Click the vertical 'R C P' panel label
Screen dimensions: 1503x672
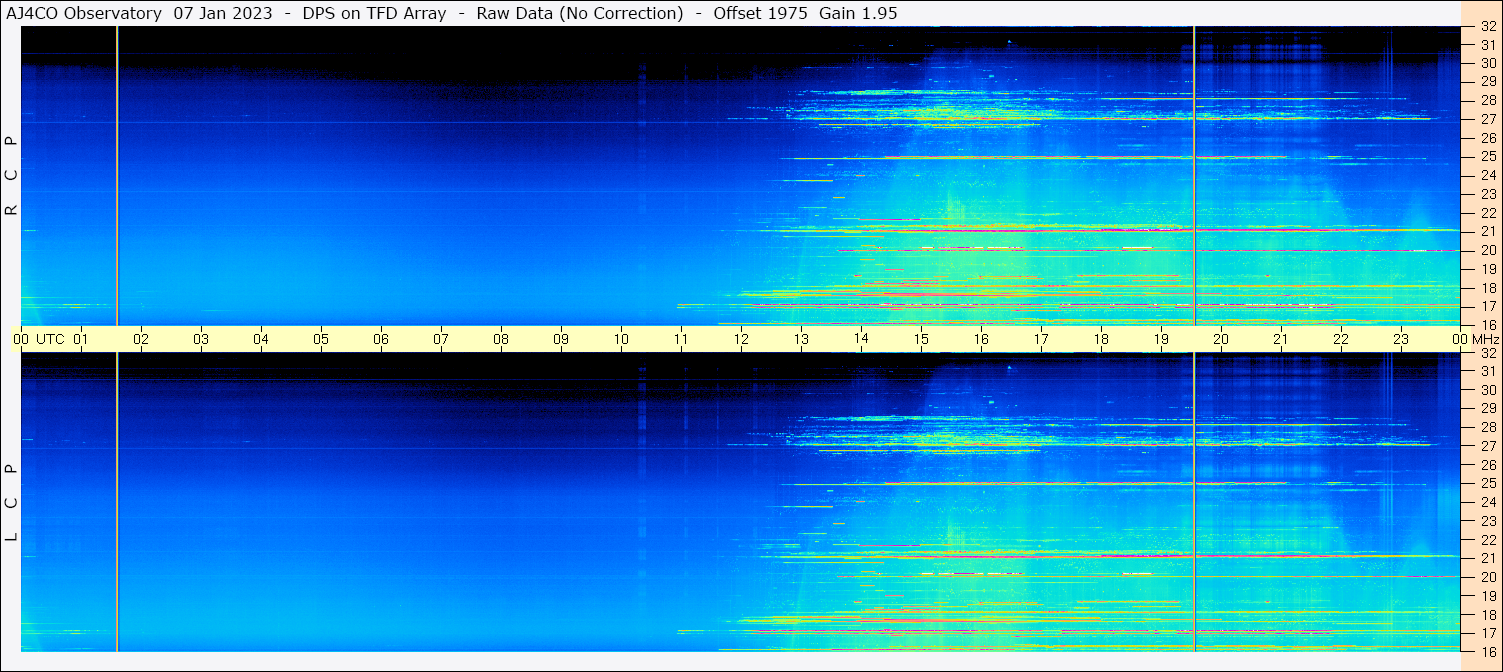click(11, 176)
